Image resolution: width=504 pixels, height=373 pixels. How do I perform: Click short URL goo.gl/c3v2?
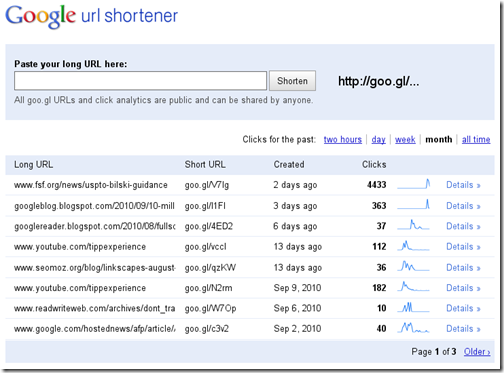[207, 329]
